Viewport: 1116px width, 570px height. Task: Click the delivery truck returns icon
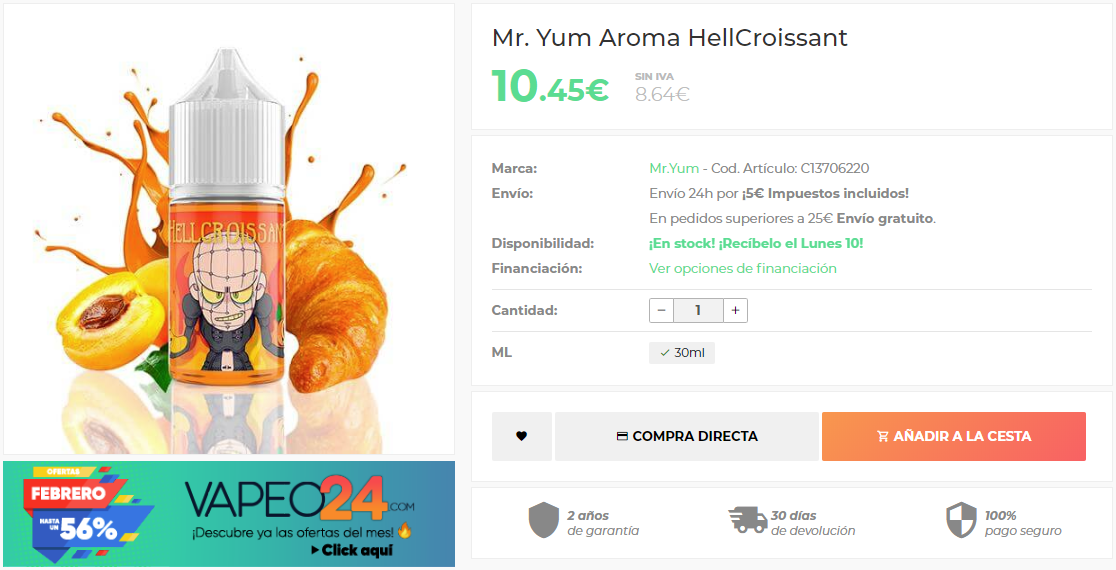click(747, 520)
